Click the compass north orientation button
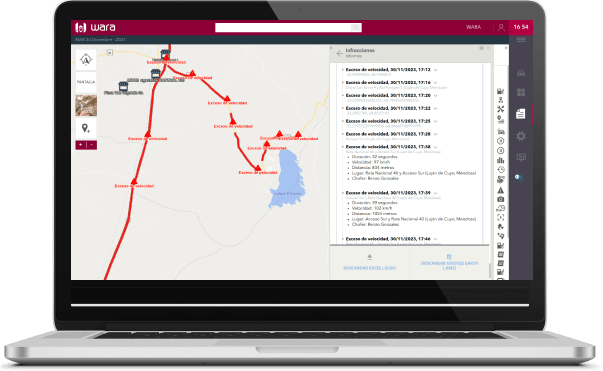This screenshot has width=603, height=371. pos(86,60)
